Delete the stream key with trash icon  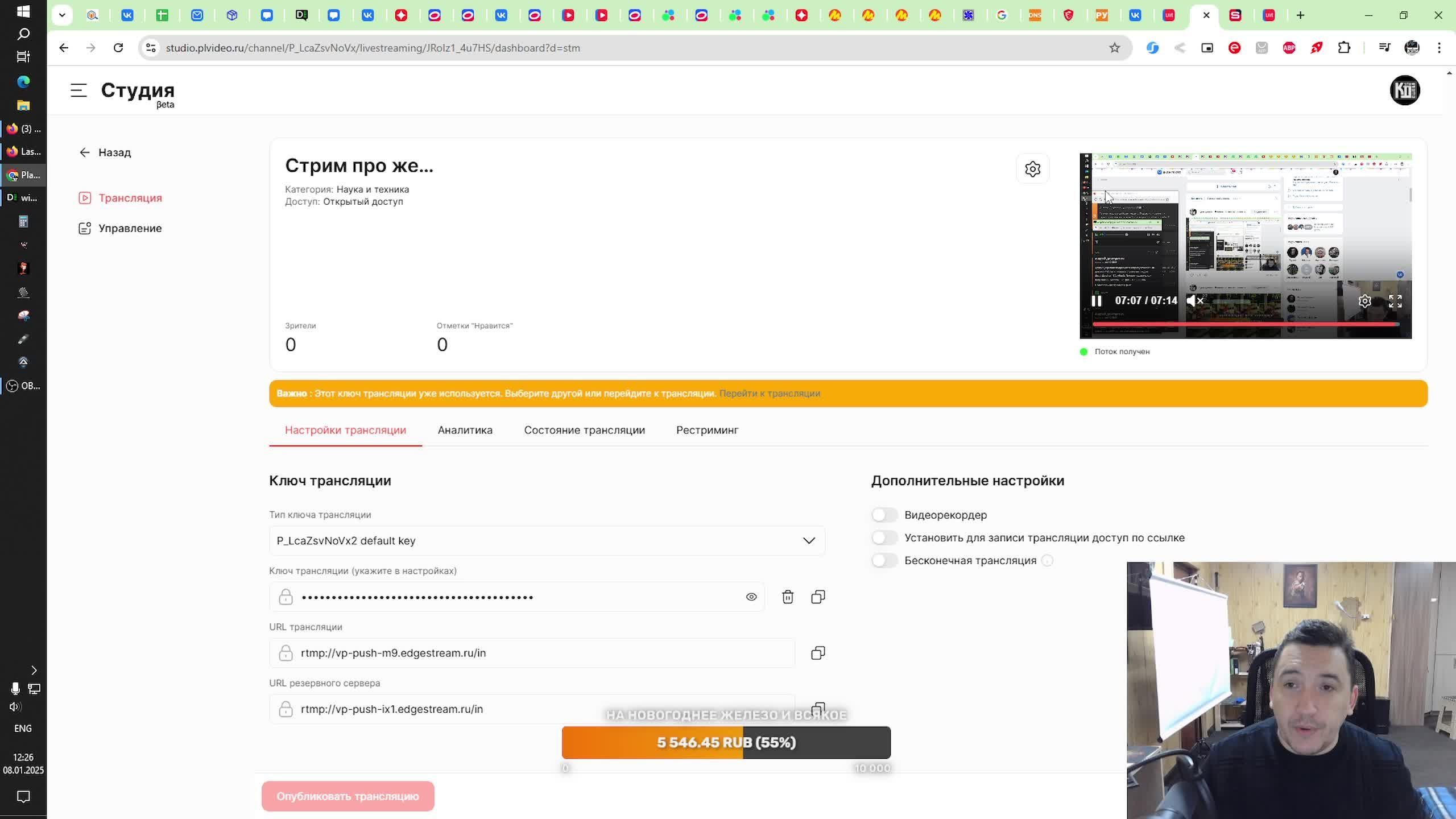coord(787,597)
